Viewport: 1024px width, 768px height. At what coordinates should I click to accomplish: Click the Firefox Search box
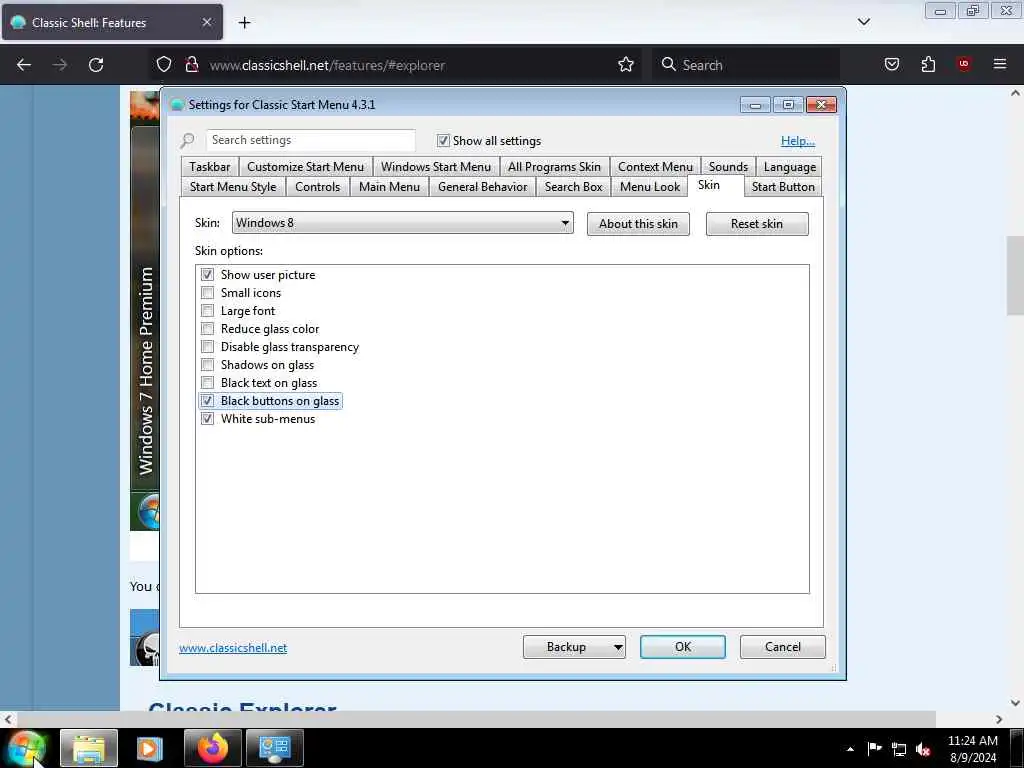point(746,65)
